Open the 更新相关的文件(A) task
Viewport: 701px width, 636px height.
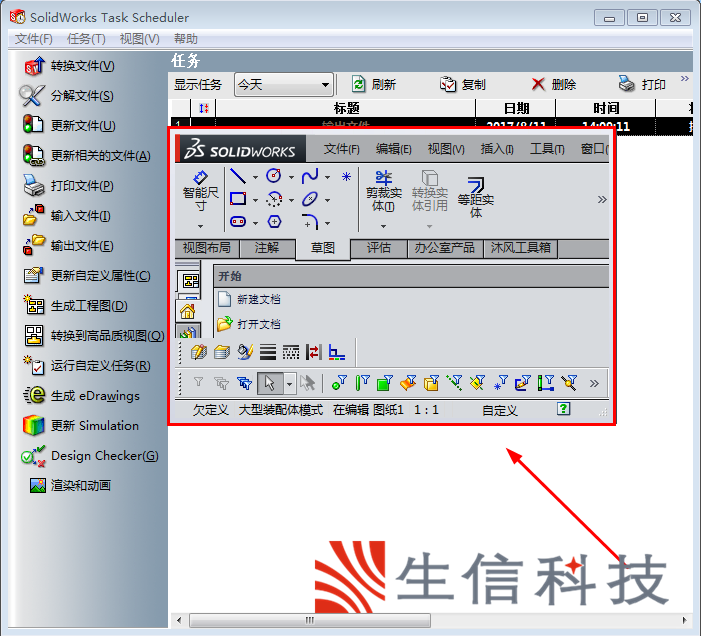pos(87,156)
